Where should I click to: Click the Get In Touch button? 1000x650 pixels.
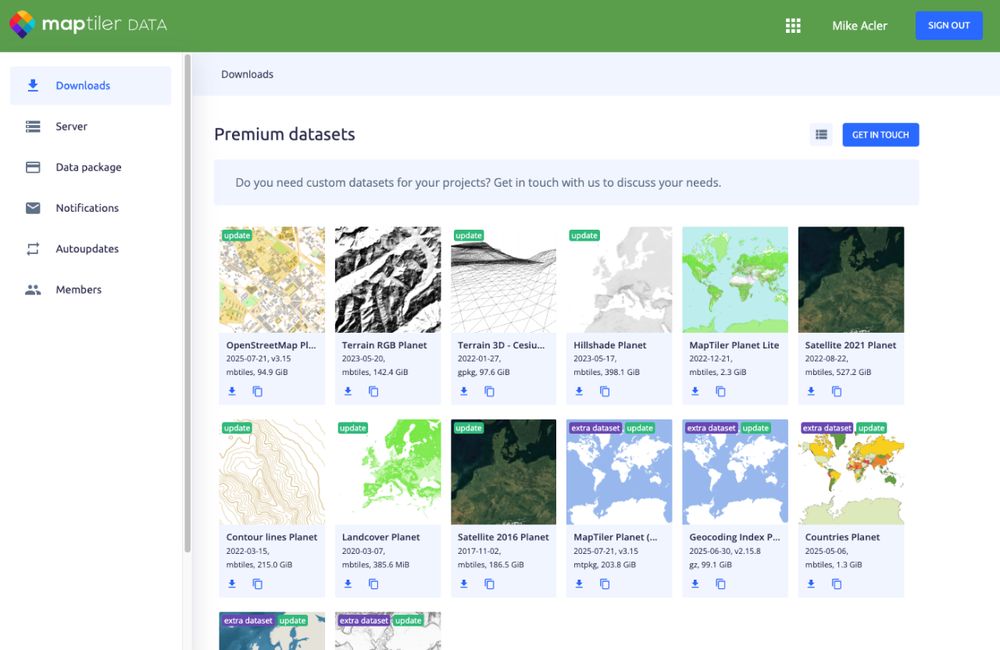880,135
